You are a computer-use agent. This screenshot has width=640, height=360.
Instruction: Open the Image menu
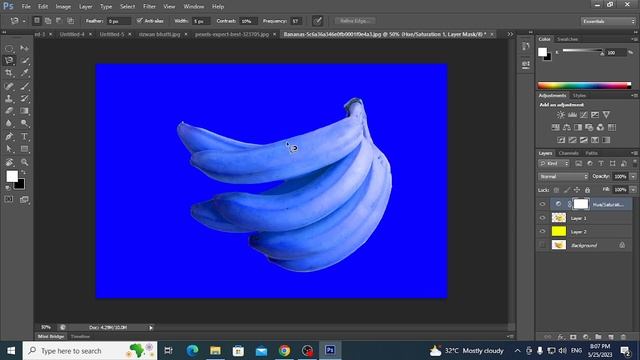[x=63, y=7]
